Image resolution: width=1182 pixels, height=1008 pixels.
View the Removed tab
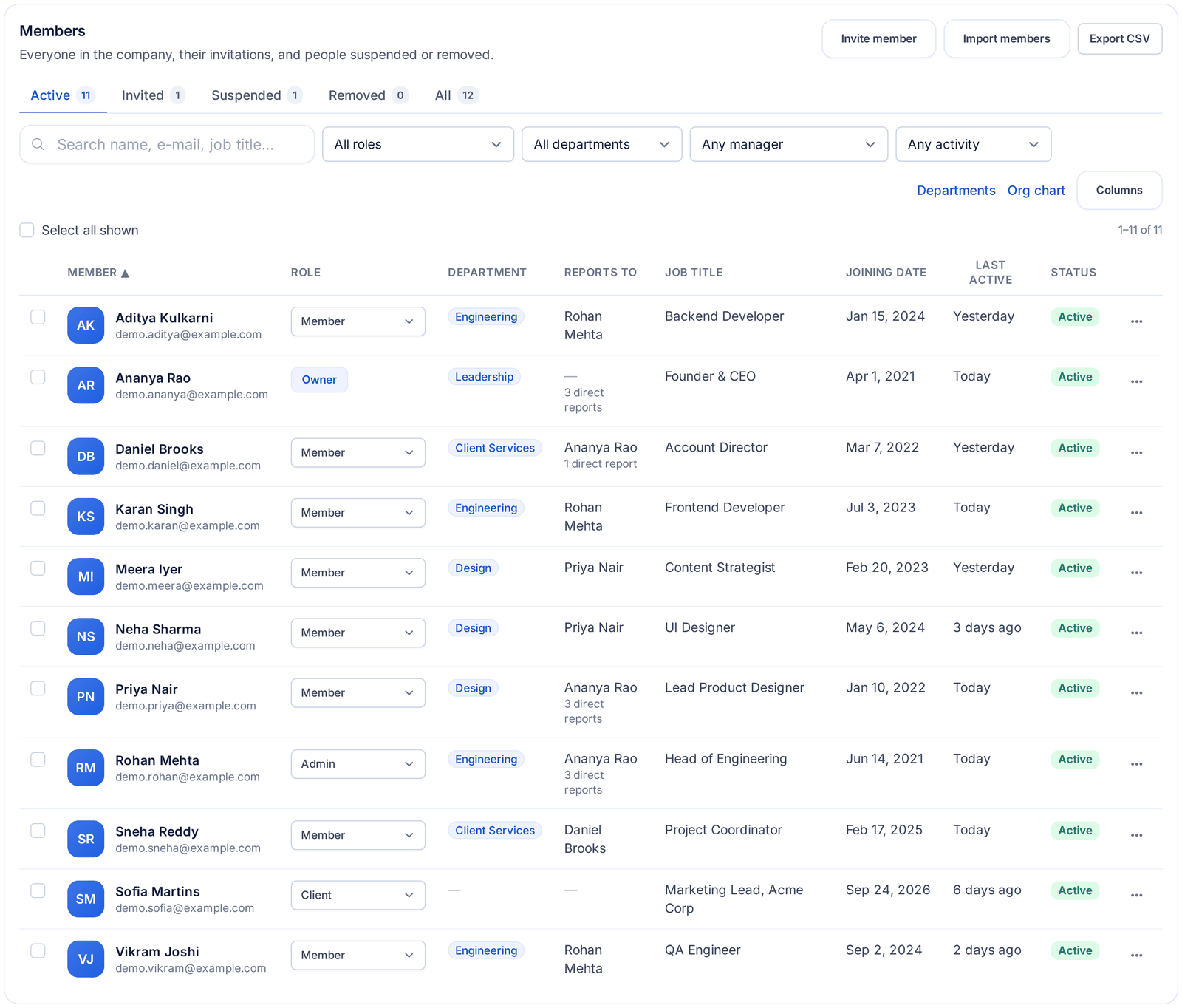(368, 95)
